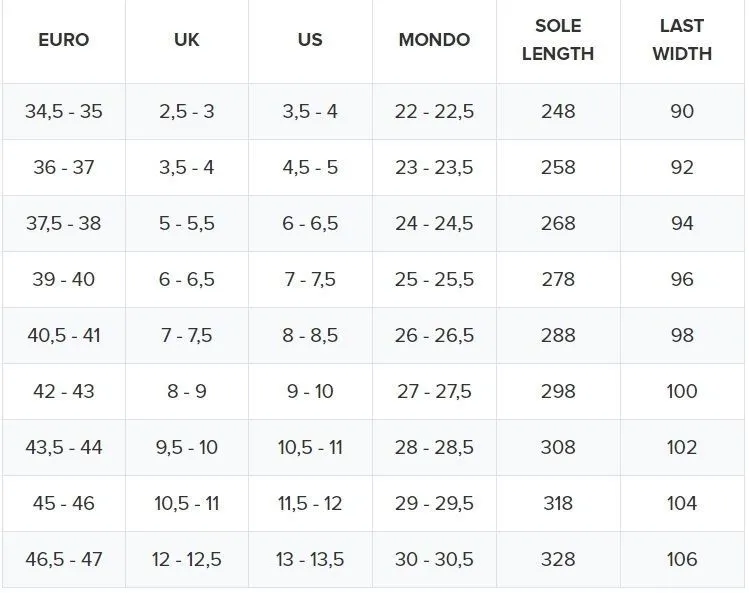Click the UK size 3,5 - 4 cell
The width and height of the screenshot is (749, 593).
coord(186,167)
